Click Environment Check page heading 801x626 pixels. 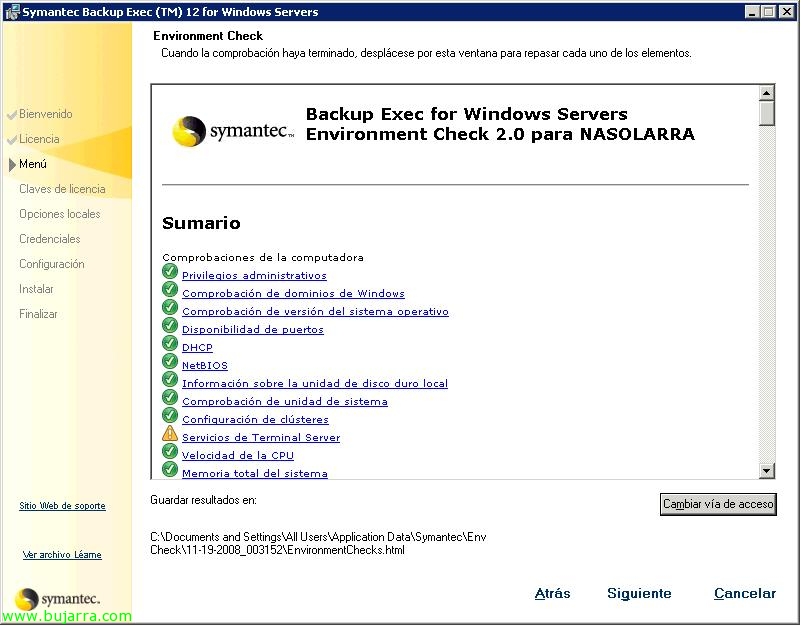point(208,36)
